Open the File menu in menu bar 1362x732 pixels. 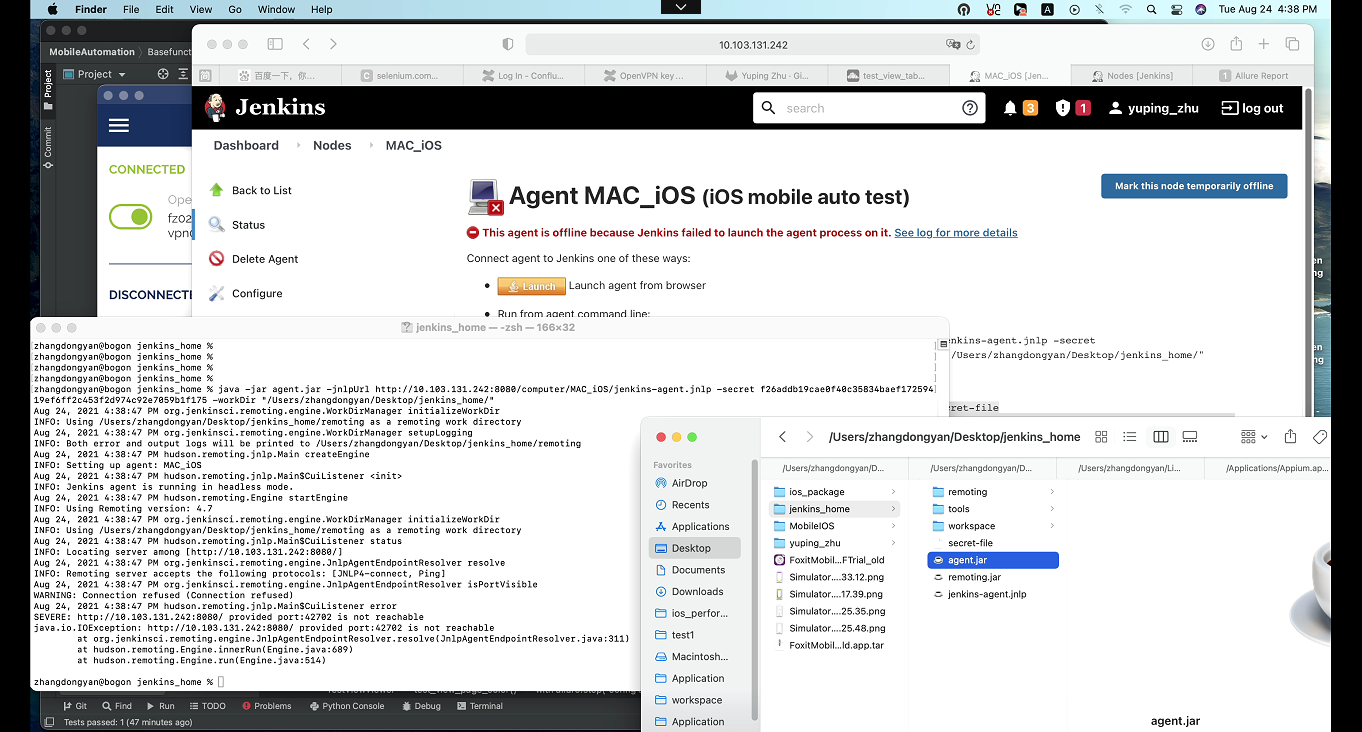[x=131, y=9]
